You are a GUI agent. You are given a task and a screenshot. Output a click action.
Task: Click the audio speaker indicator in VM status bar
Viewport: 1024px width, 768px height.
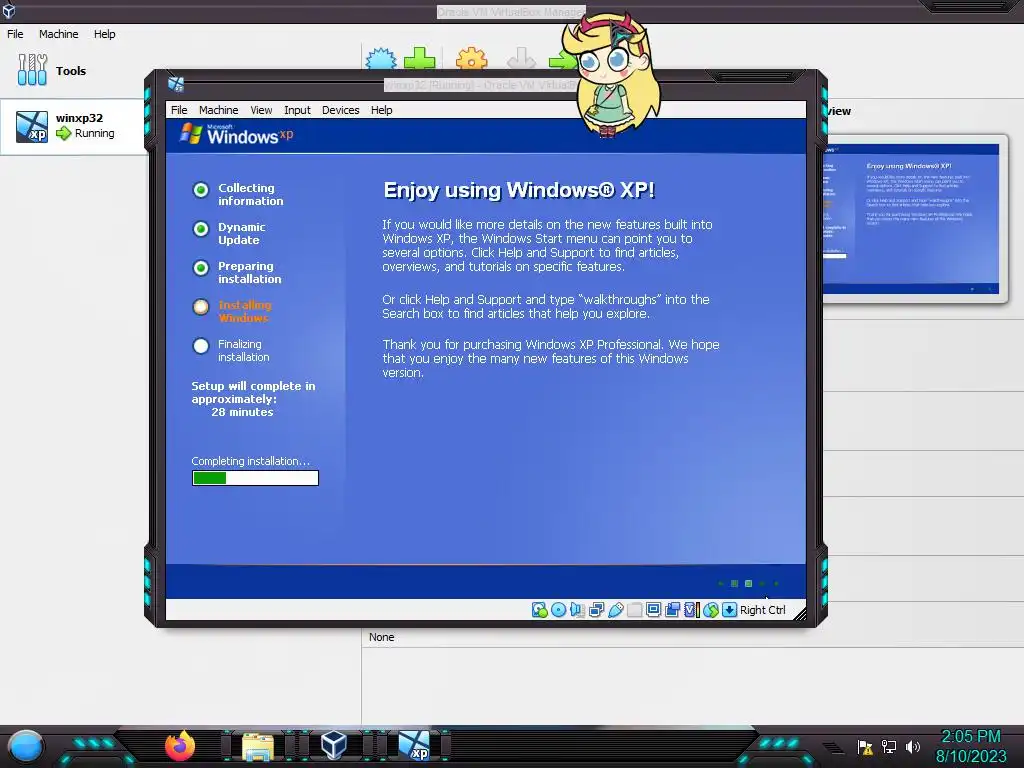coord(577,610)
